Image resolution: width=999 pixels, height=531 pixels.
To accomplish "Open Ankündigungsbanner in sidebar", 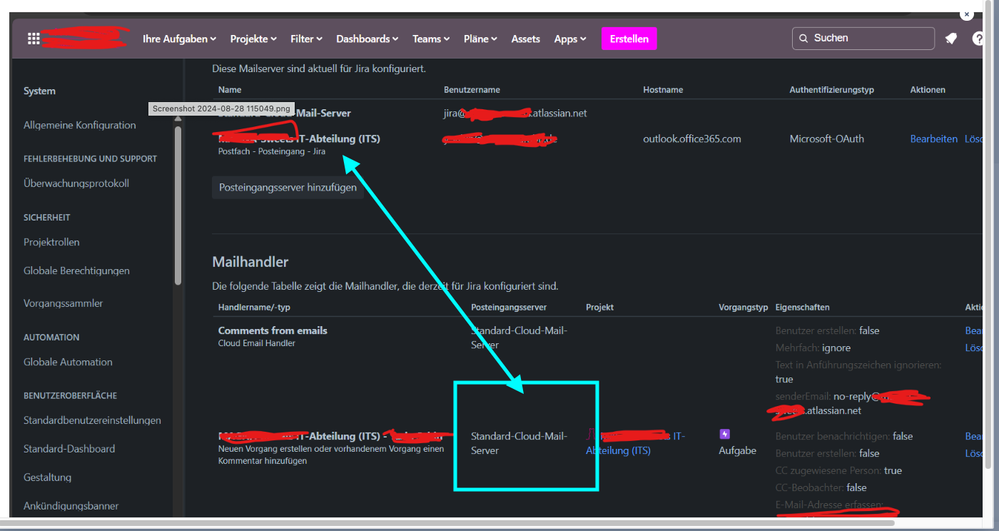I will [71, 506].
